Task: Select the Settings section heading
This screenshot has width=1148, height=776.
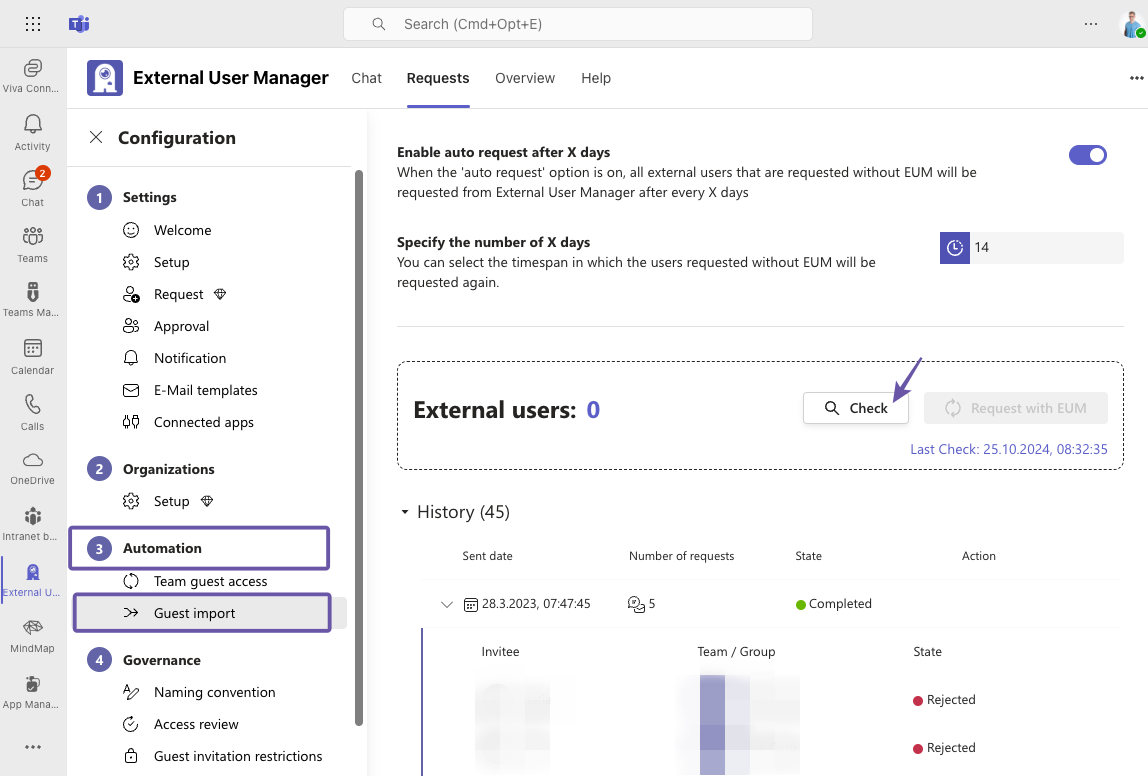Action: 149,198
